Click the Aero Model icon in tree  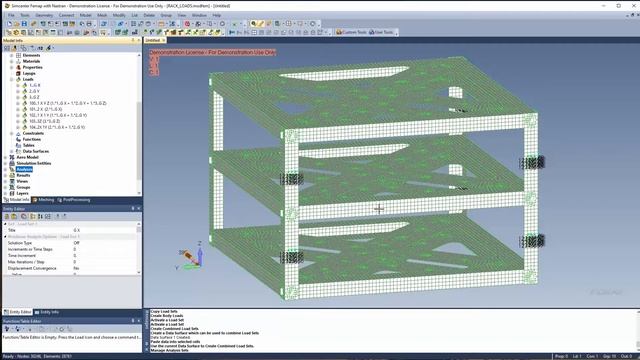(x=12, y=157)
